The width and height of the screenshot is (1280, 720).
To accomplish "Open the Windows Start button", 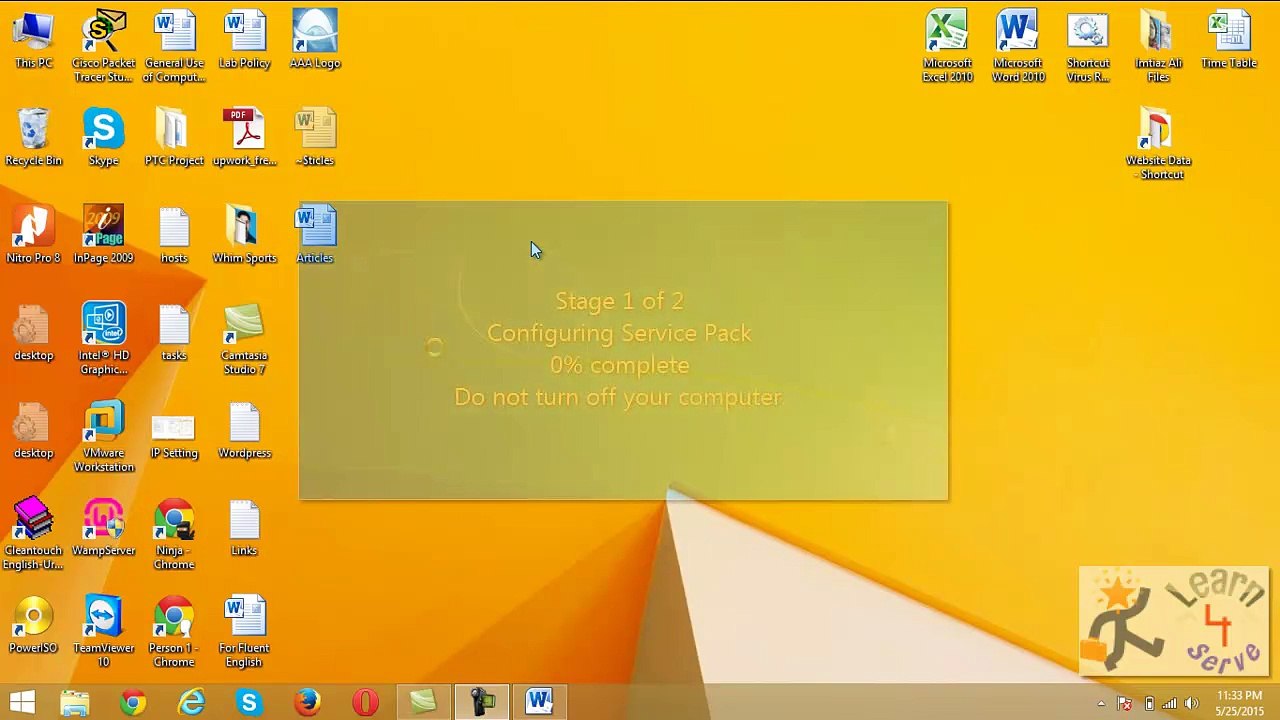I will 22,702.
